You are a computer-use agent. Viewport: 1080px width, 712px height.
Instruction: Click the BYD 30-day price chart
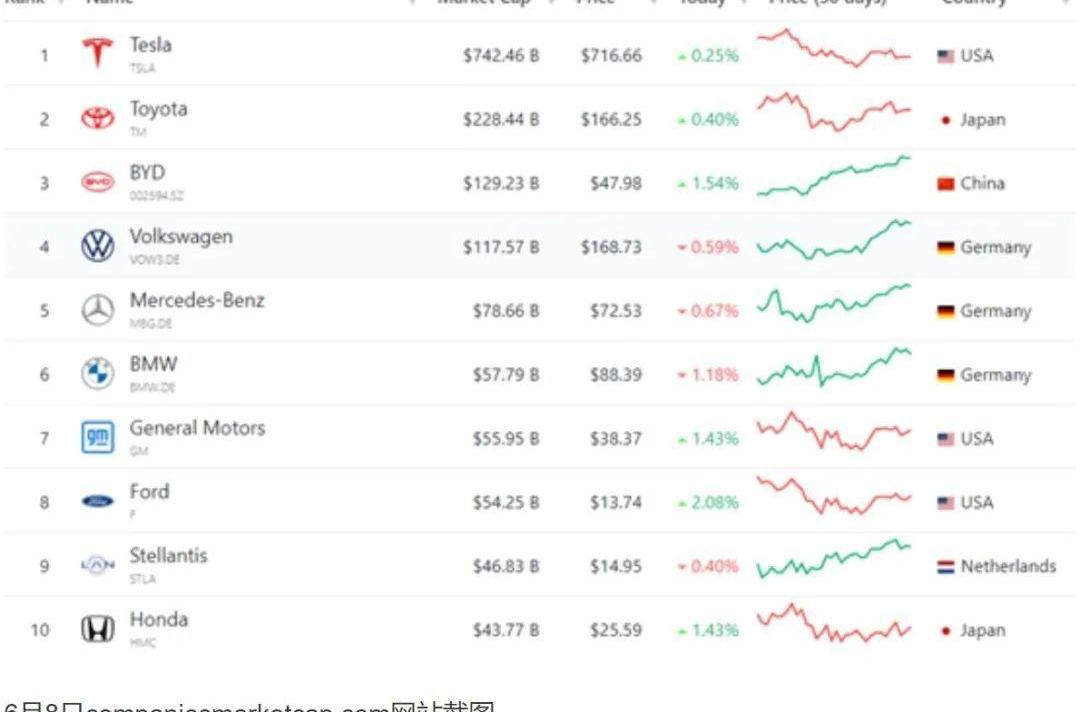833,177
